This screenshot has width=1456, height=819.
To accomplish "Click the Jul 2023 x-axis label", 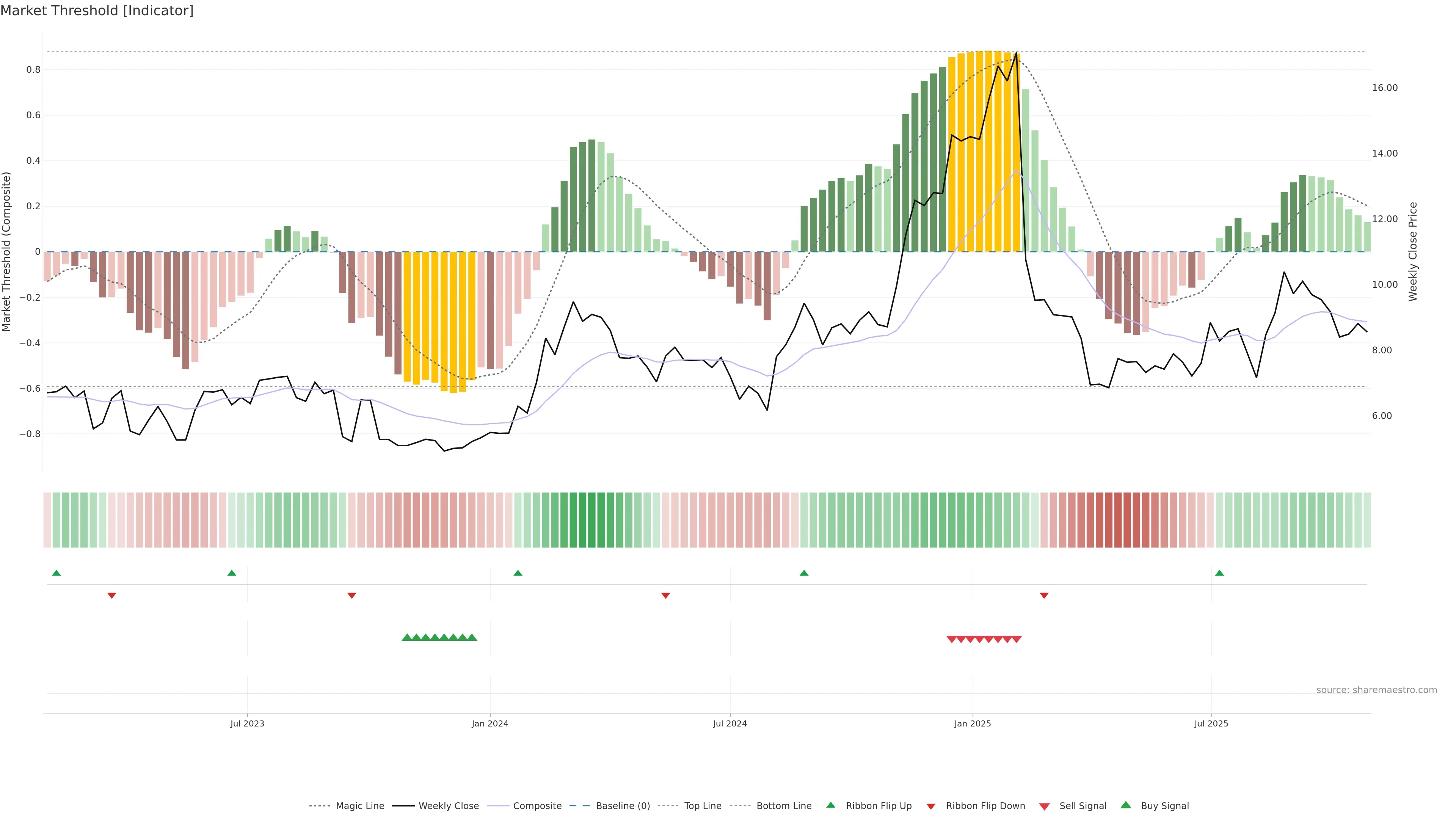I will coord(247,723).
